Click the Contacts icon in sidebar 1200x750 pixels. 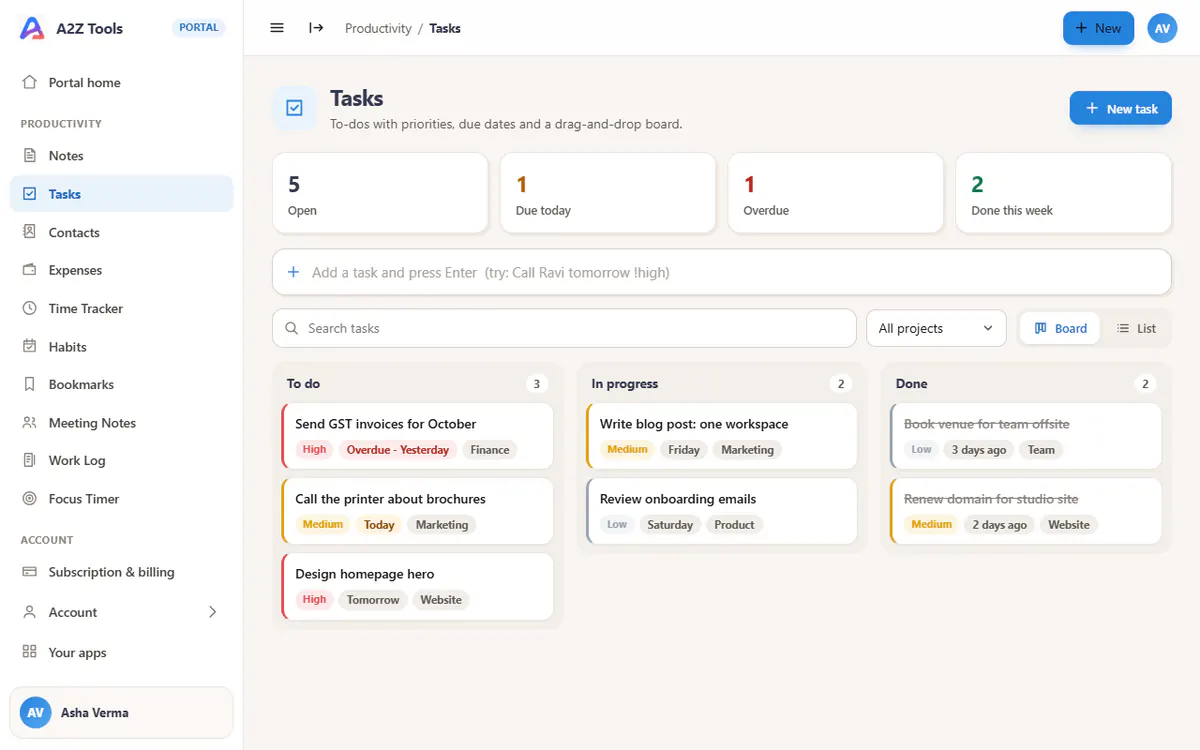(30, 232)
